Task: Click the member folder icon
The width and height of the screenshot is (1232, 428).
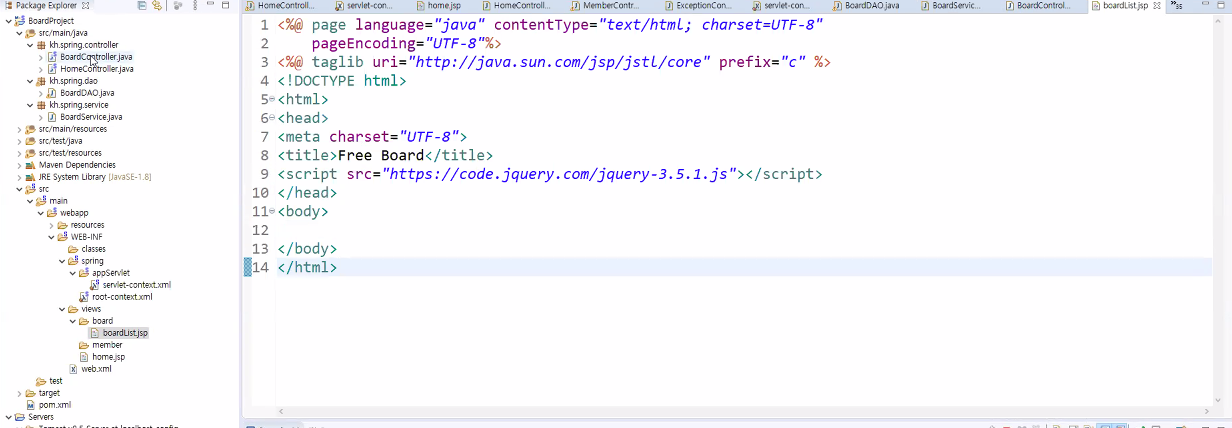Action: click(84, 345)
